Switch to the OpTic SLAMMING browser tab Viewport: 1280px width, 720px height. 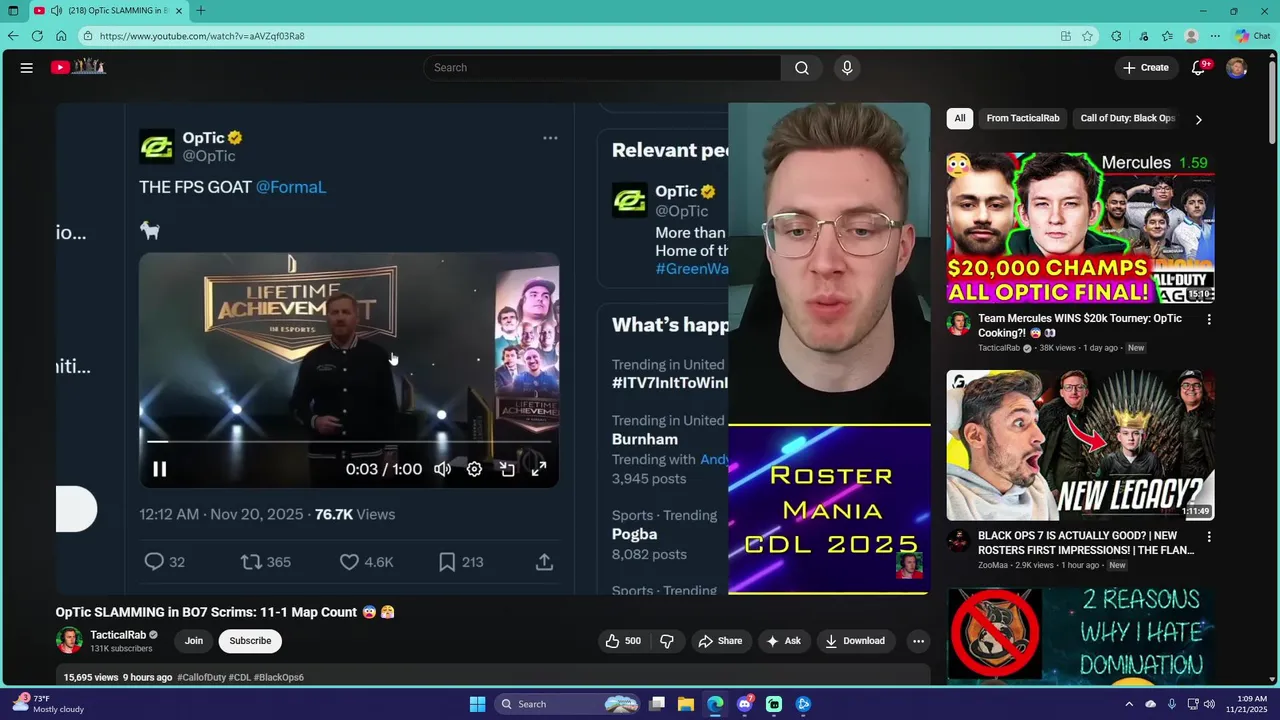[x=107, y=11]
